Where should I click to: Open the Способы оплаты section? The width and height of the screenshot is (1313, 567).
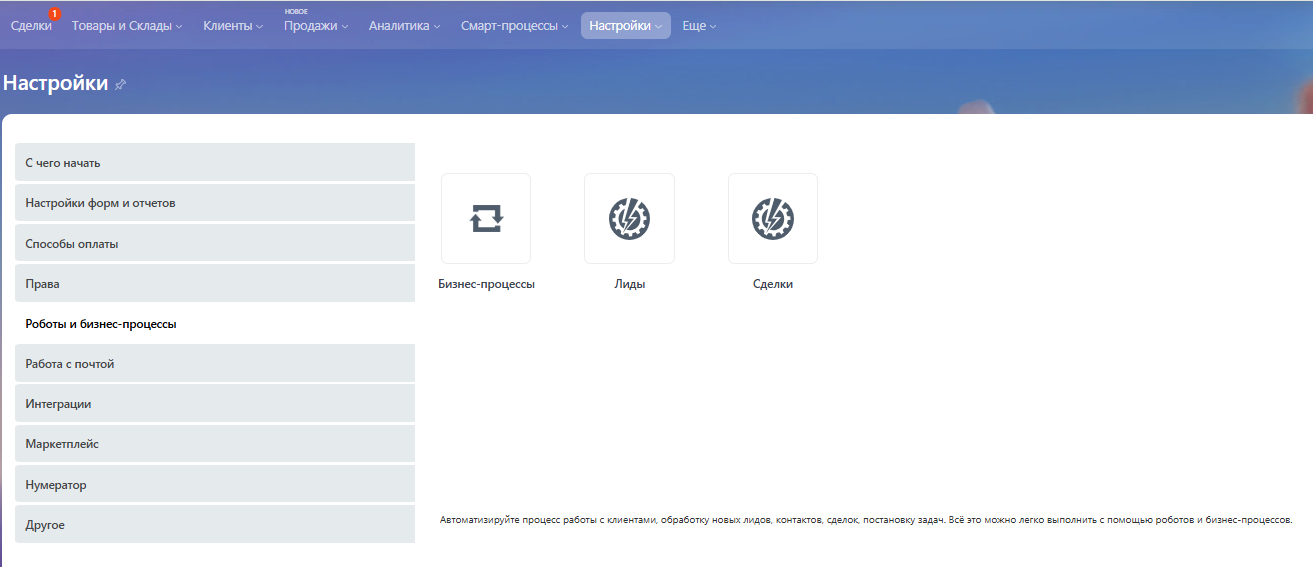(x=214, y=243)
